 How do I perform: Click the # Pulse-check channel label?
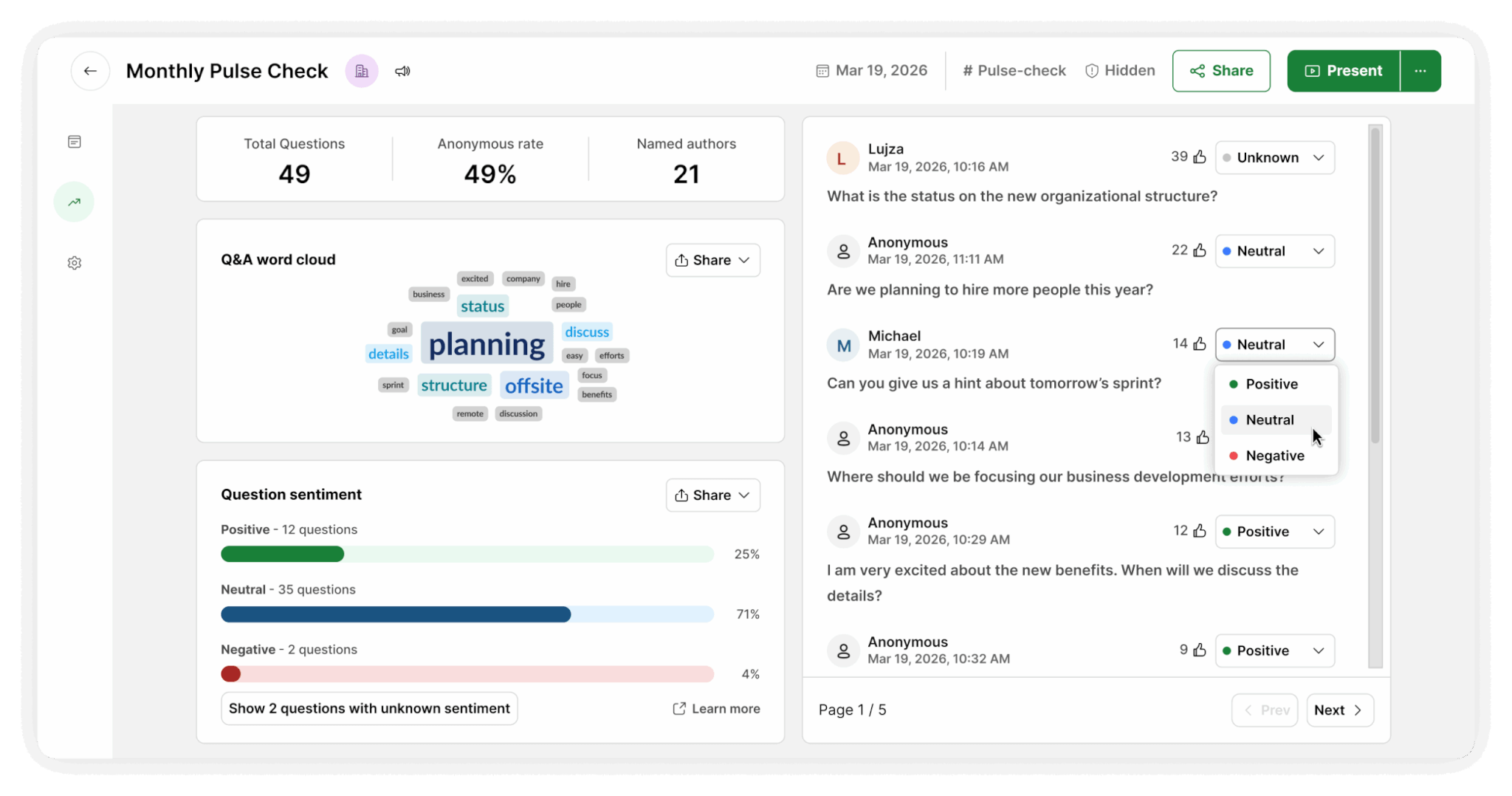pos(1014,70)
